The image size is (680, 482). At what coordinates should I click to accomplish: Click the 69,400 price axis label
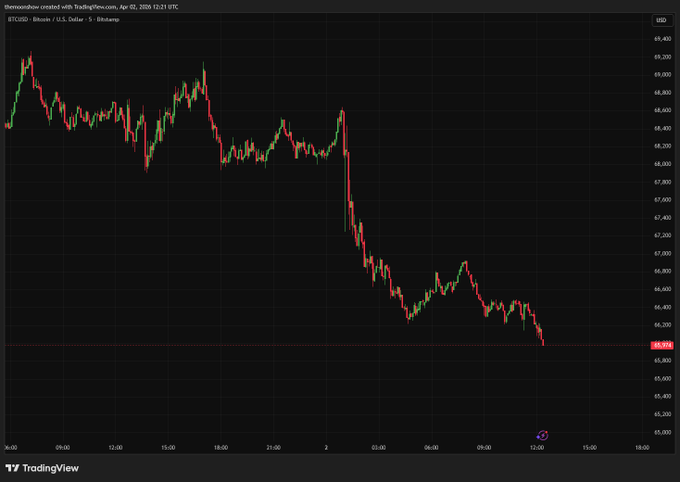tap(662, 38)
